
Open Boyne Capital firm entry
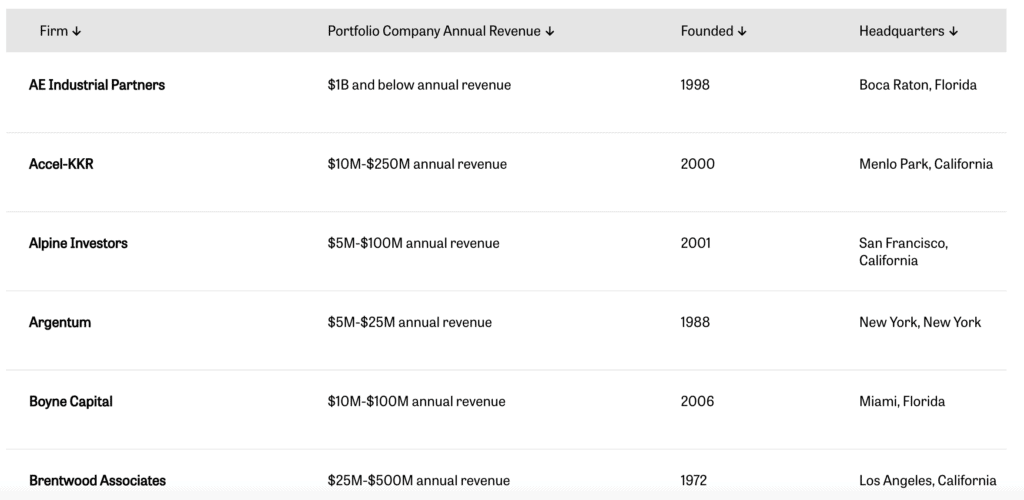71,401
